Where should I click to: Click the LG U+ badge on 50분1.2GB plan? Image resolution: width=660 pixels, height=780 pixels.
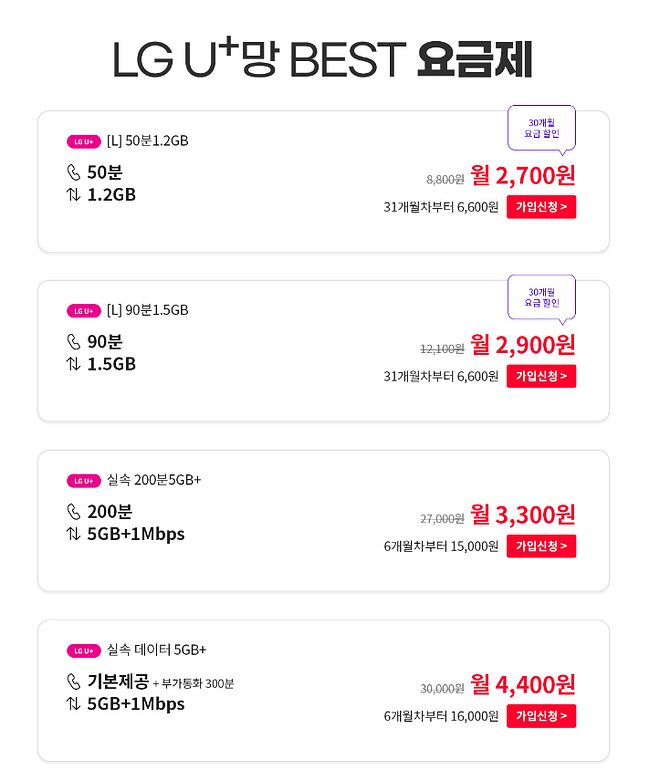click(83, 141)
